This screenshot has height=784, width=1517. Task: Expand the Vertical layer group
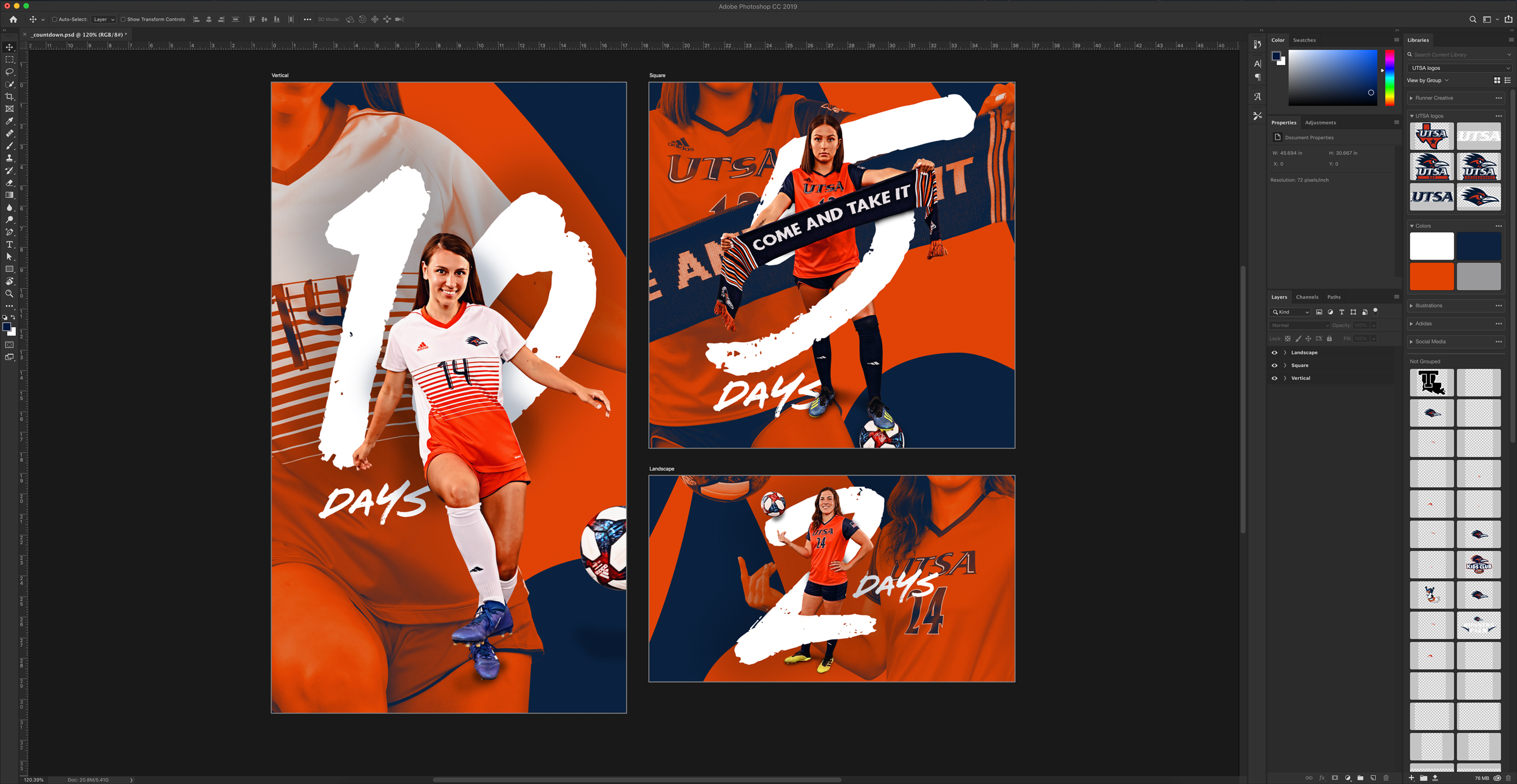tap(1285, 378)
